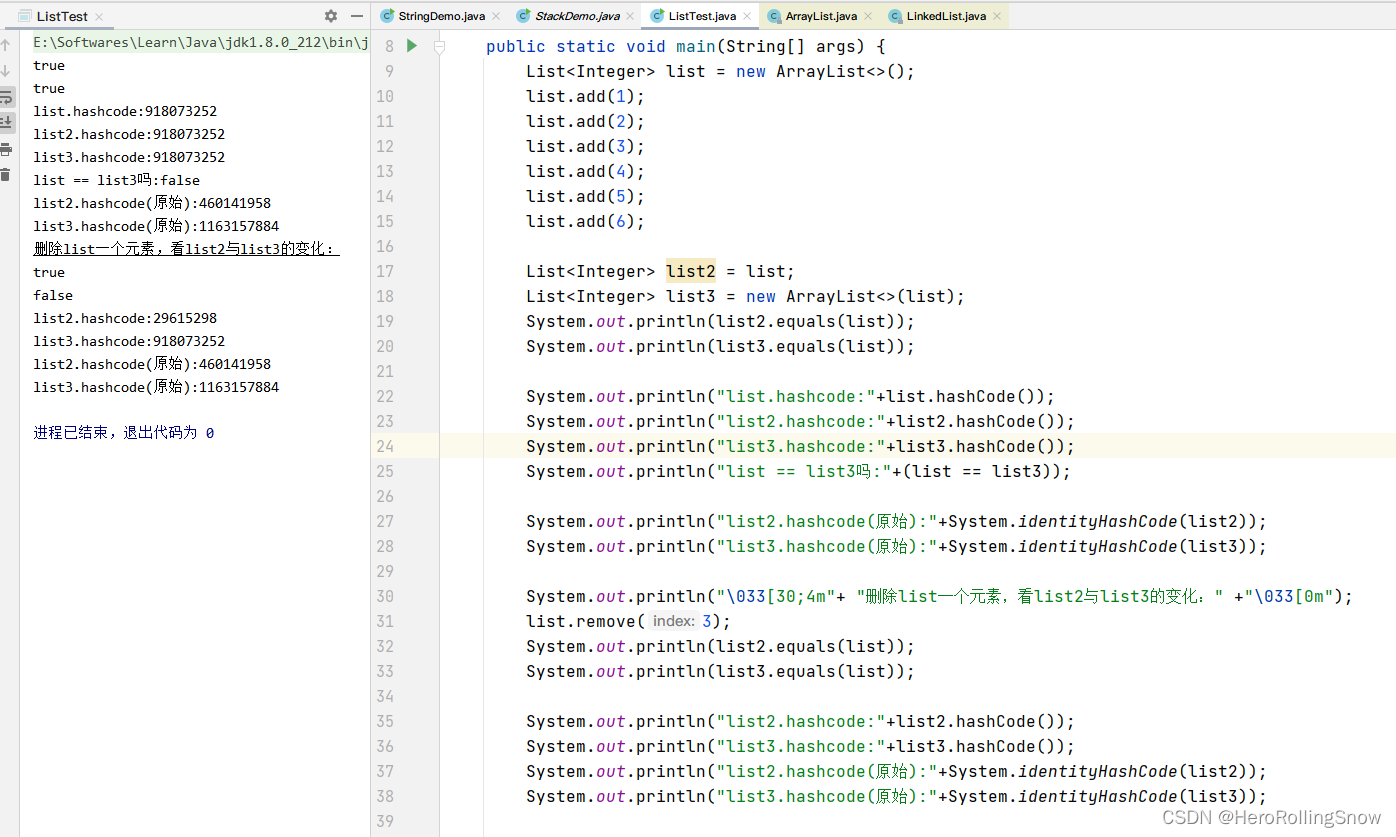Click the '\033[30;4m' string literal
The height and width of the screenshot is (837, 1396).
pos(781,597)
